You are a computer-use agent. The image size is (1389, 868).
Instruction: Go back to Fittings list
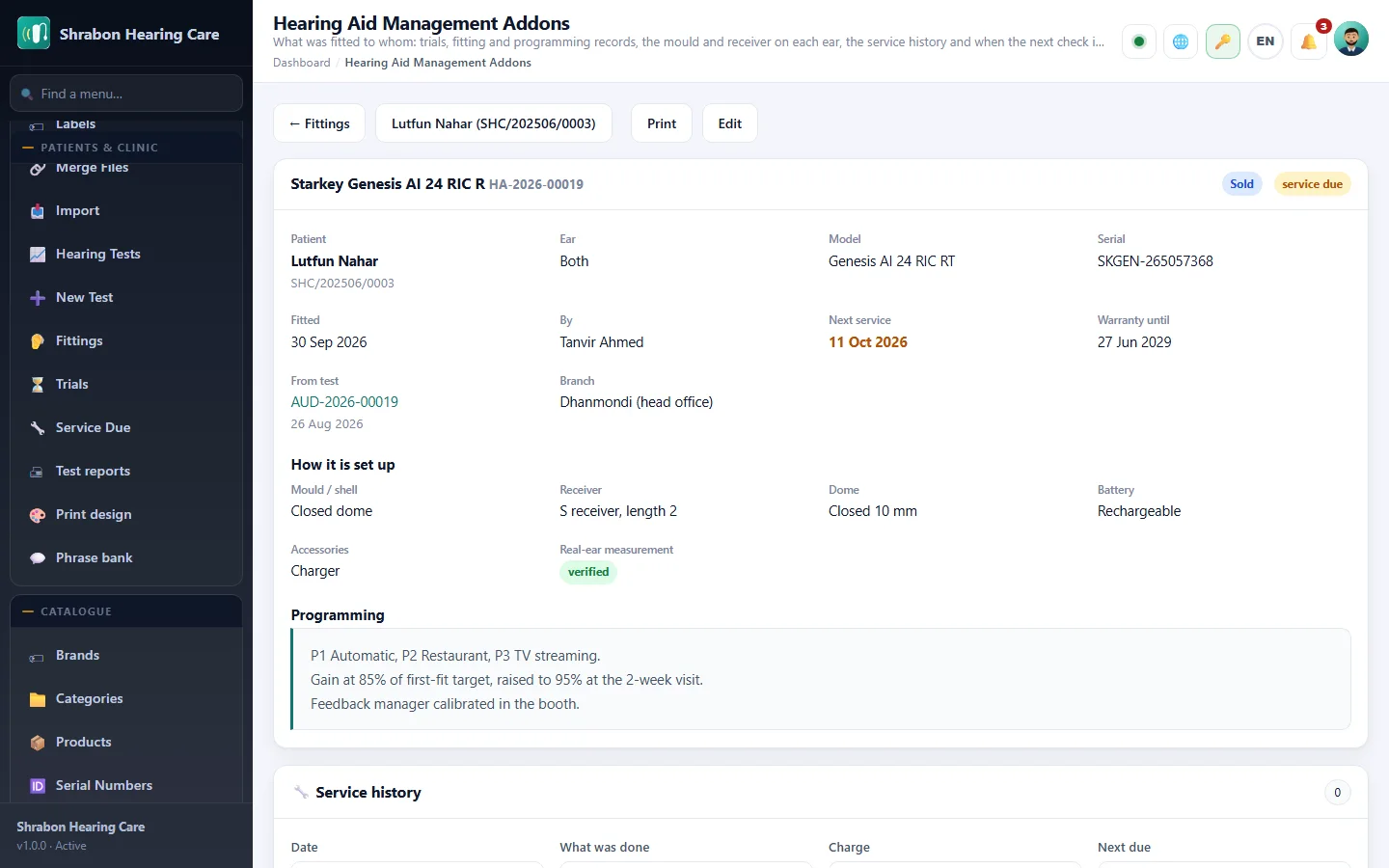pos(319,123)
